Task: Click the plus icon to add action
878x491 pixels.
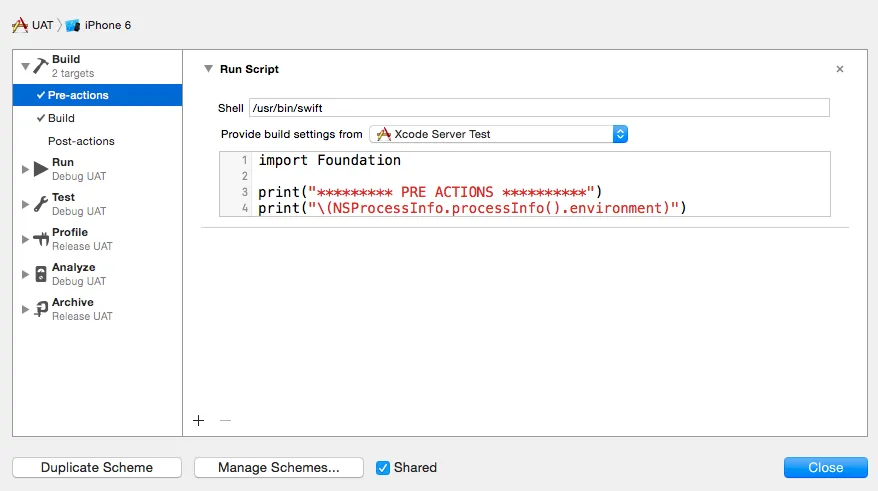Action: tap(198, 421)
